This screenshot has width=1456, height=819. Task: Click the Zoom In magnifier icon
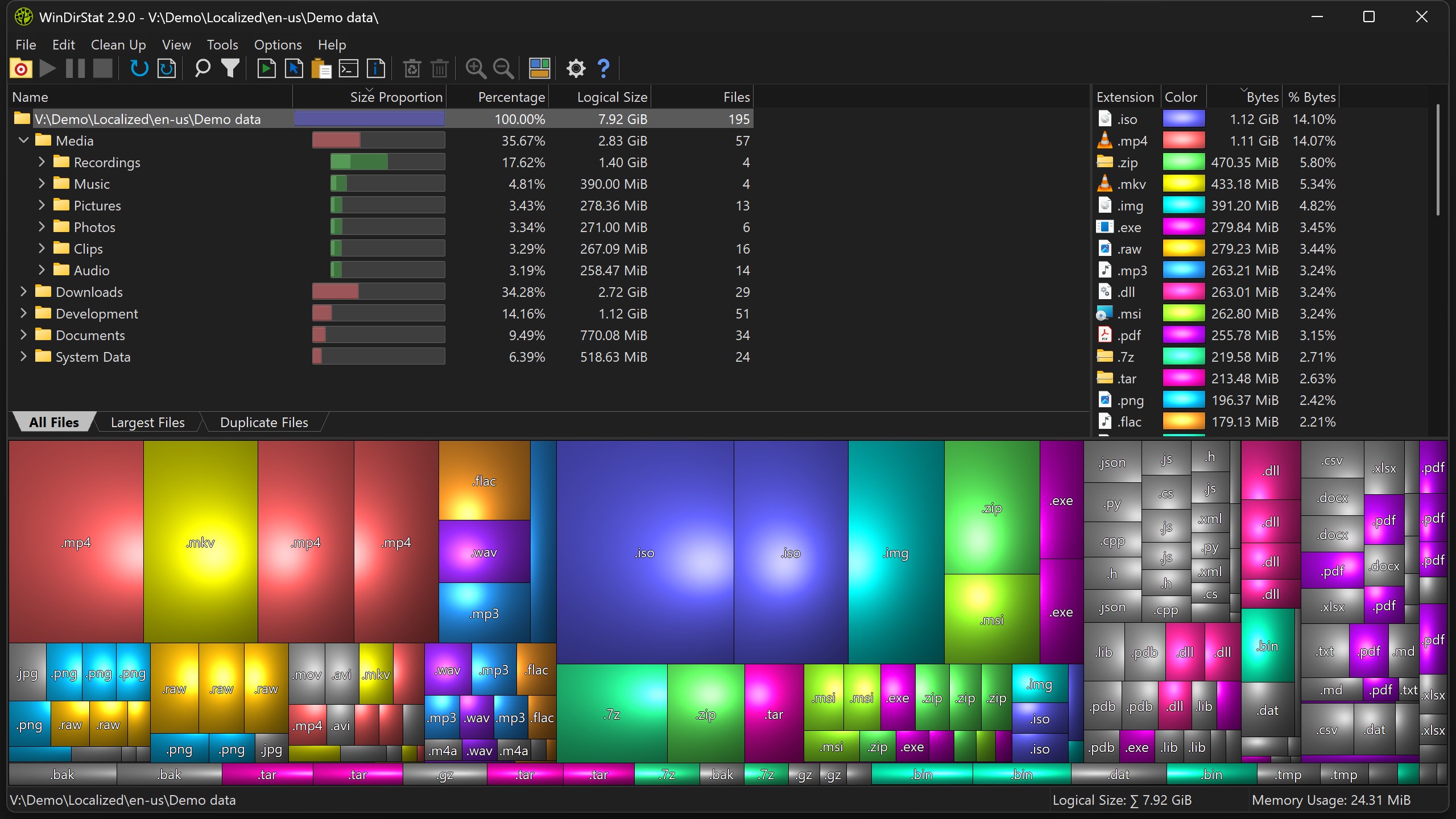(x=476, y=69)
